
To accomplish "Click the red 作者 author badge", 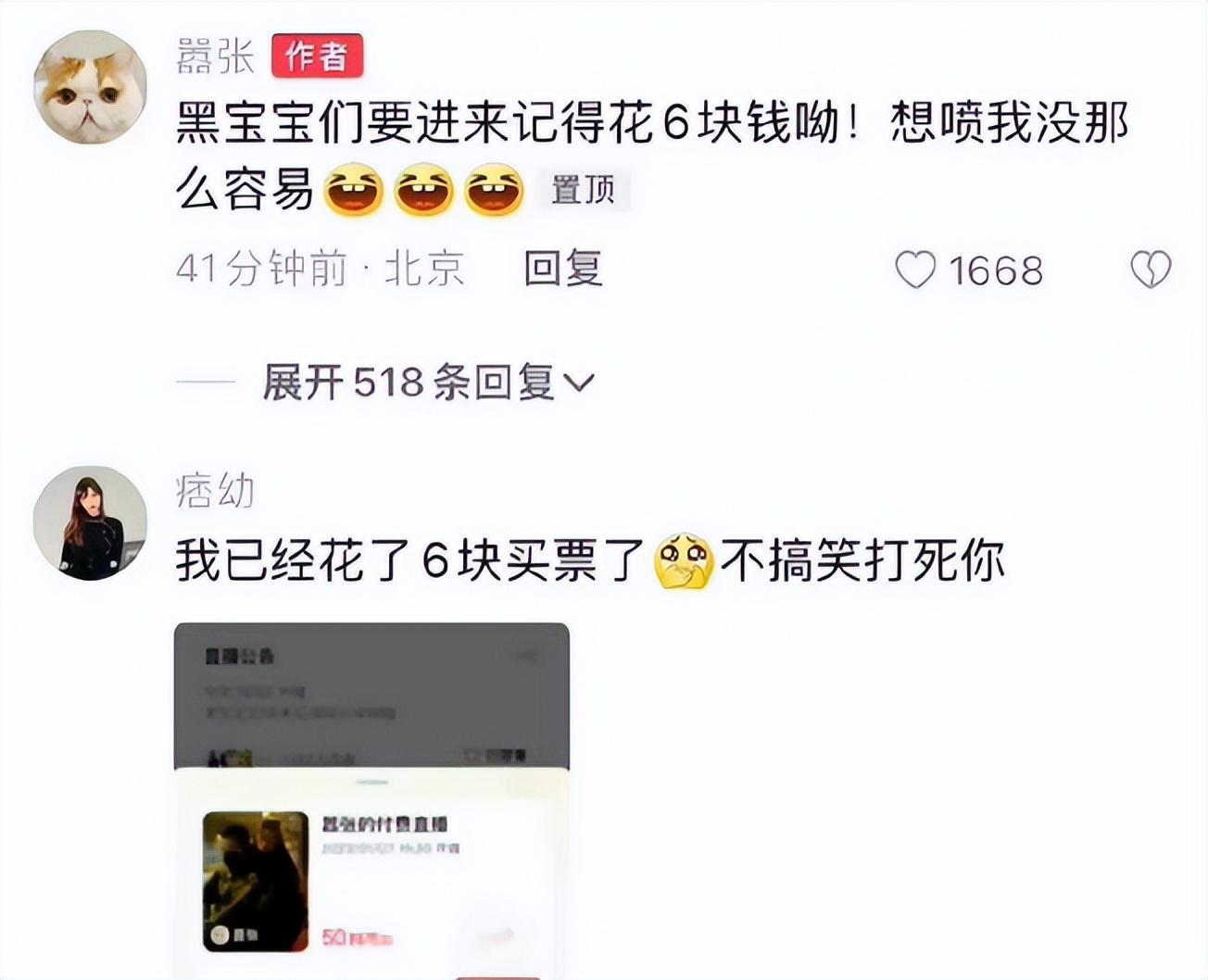I will (x=317, y=57).
